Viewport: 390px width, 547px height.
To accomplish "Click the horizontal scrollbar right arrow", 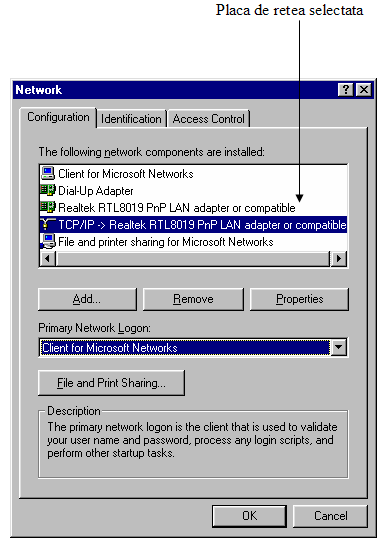I will coord(338,259).
